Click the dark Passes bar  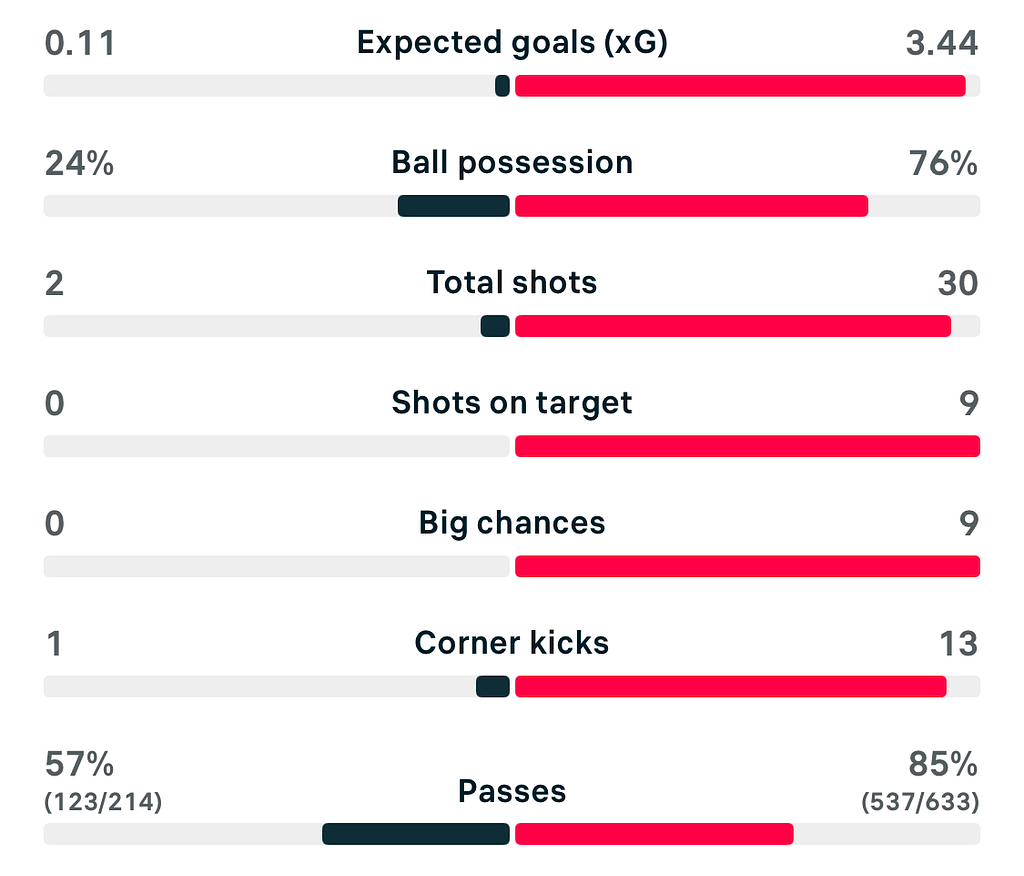(416, 834)
